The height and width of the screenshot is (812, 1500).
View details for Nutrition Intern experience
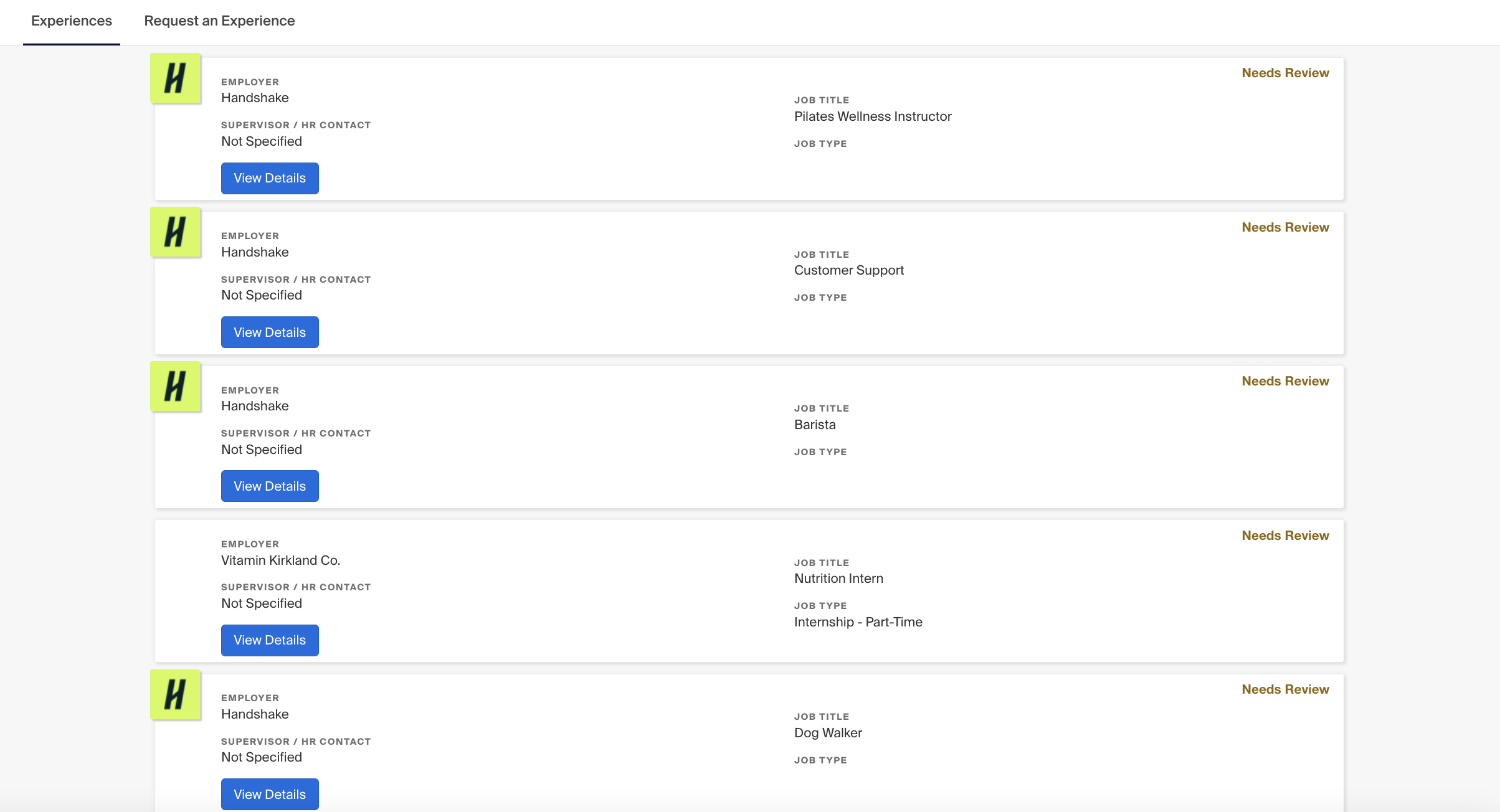[270, 640]
